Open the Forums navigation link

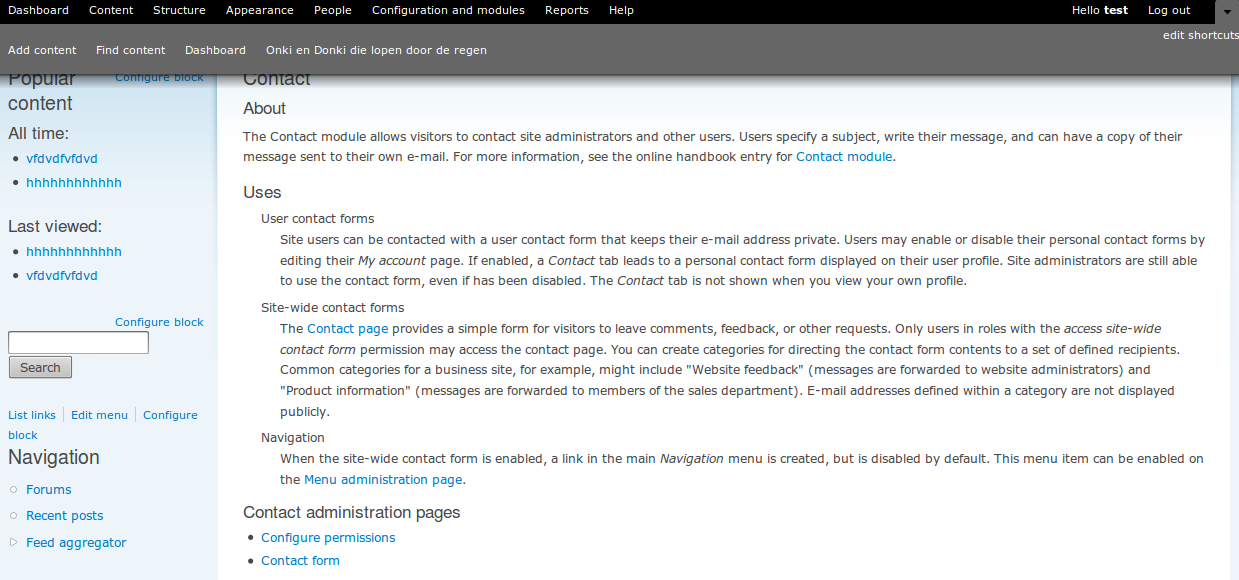[x=49, y=490]
